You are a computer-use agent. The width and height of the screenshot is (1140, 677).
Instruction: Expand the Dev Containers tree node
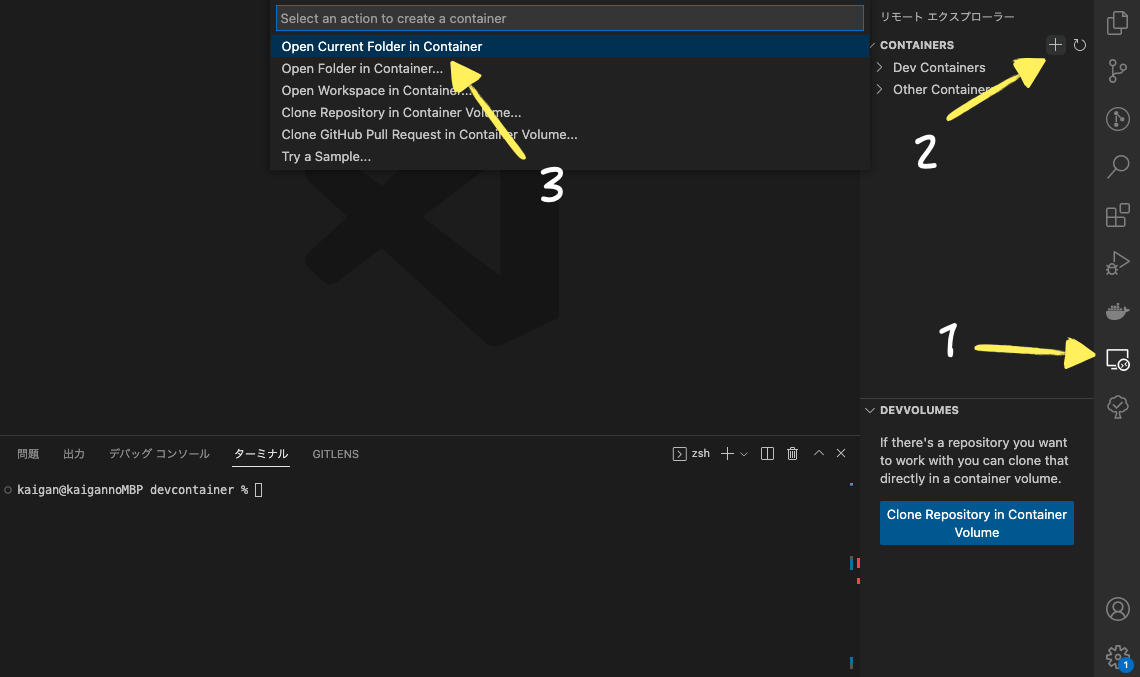tap(880, 68)
